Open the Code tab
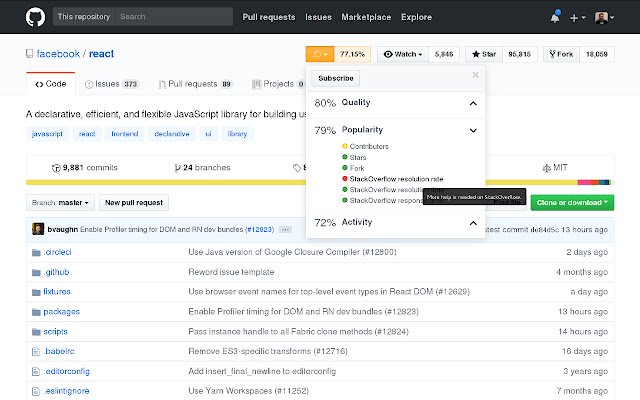 [x=51, y=84]
